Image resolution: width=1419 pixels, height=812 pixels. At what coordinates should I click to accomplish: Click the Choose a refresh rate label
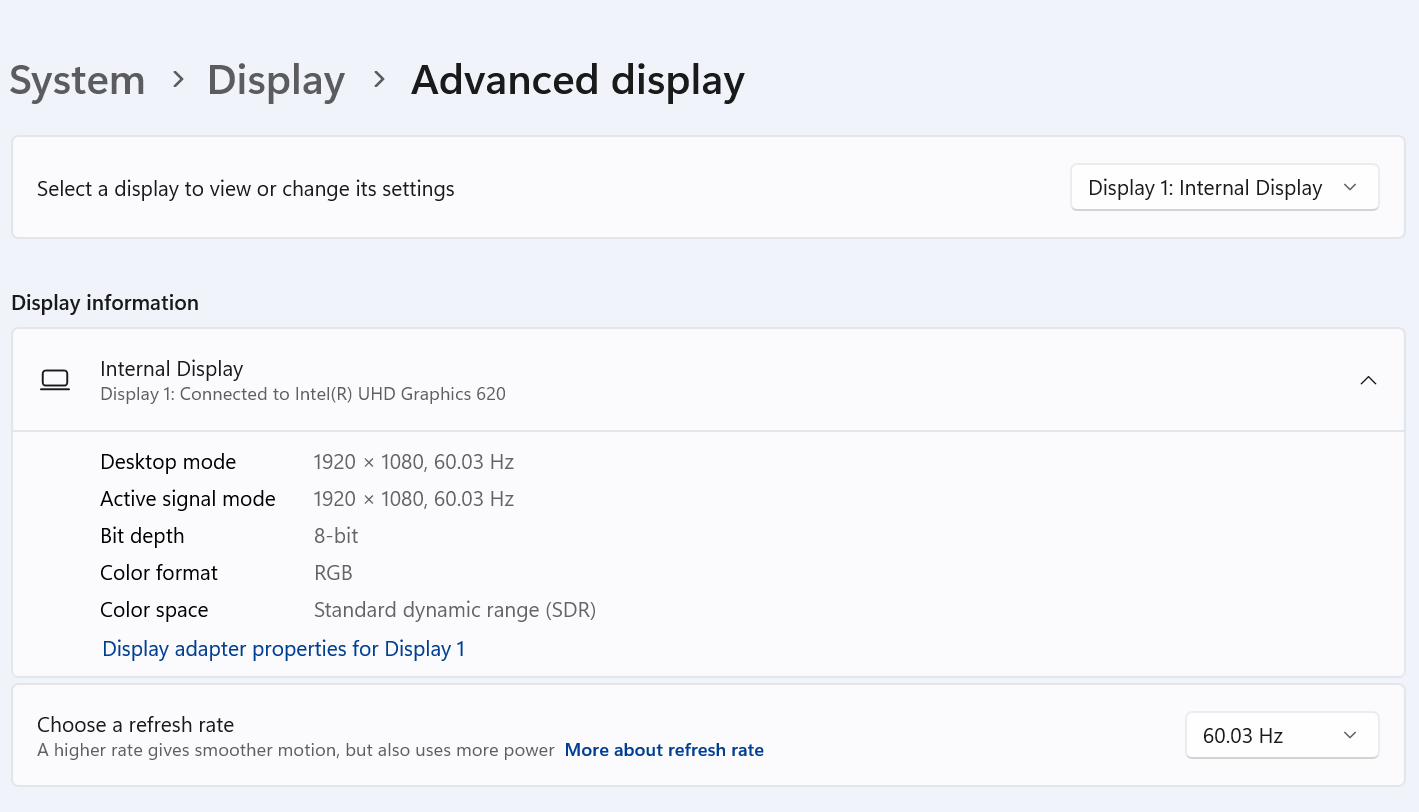pos(135,724)
